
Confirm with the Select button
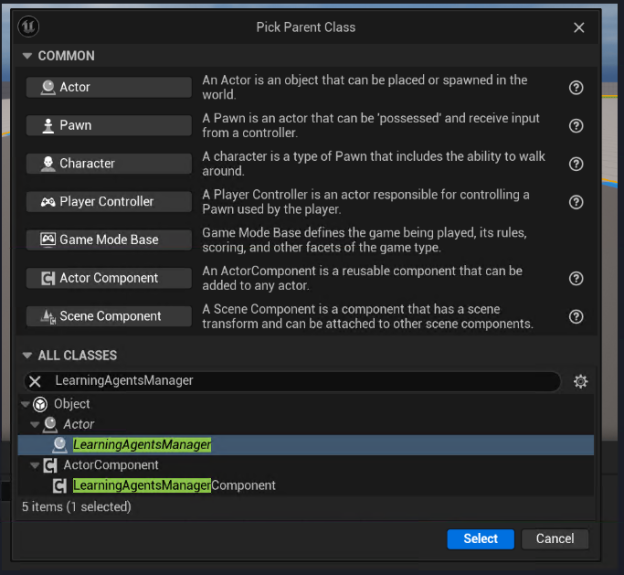click(x=480, y=539)
